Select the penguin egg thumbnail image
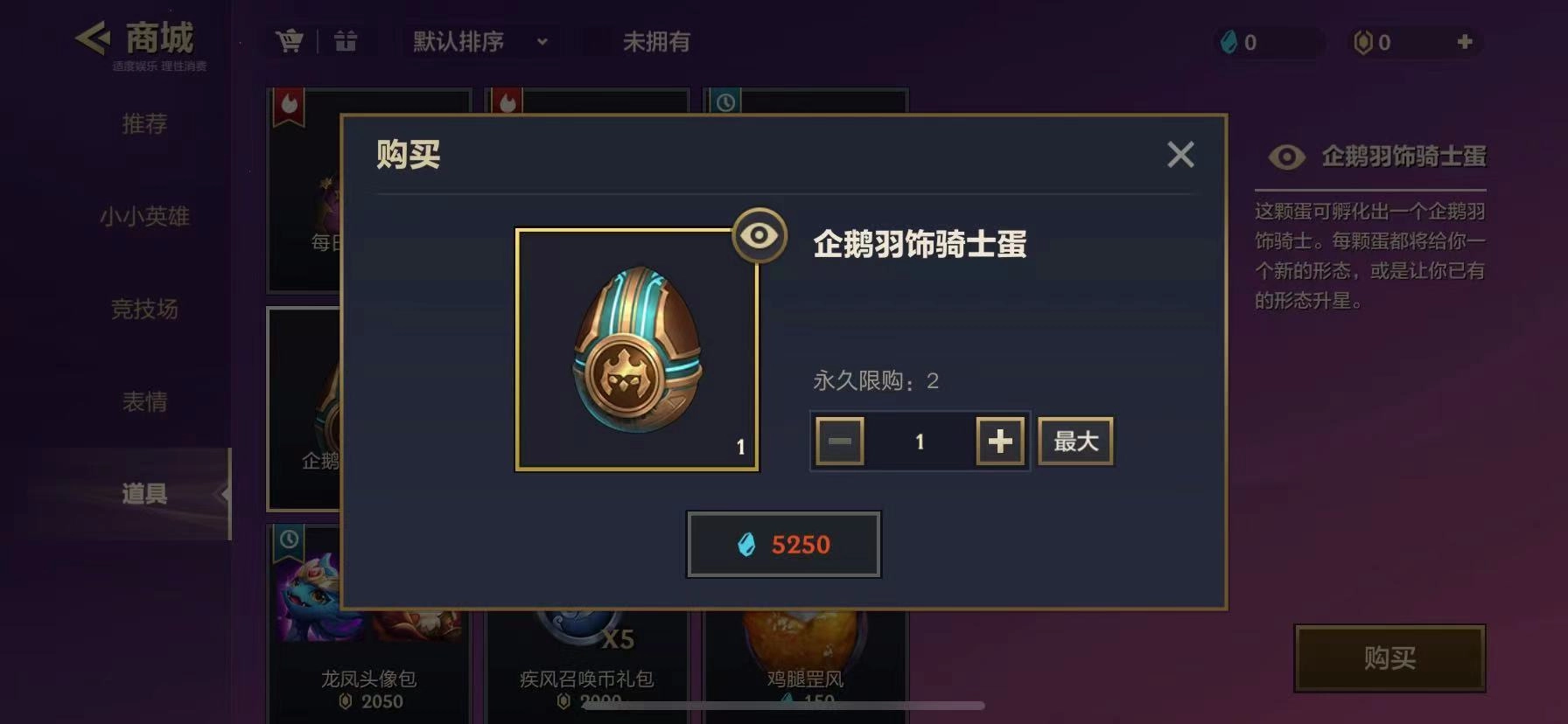Screen dimensions: 1568x724 click(637, 350)
